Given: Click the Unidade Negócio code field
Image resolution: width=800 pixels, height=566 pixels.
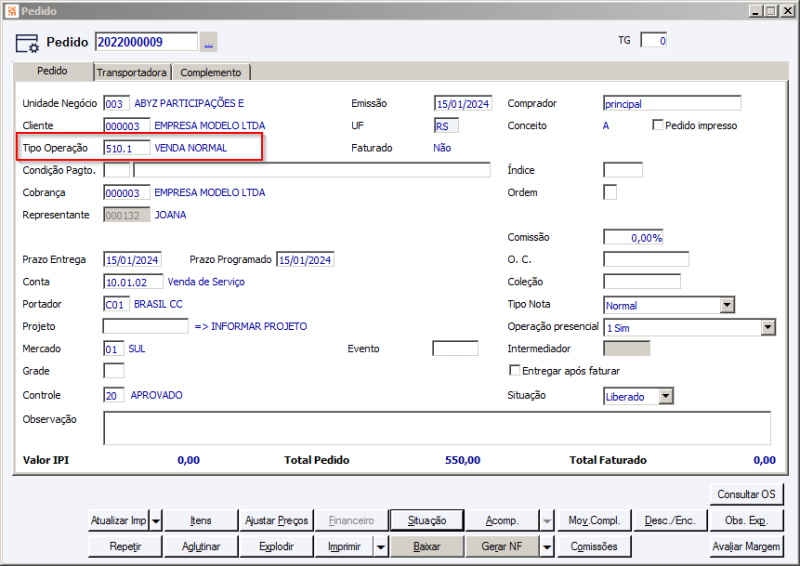Looking at the screenshot, I should coord(116,104).
